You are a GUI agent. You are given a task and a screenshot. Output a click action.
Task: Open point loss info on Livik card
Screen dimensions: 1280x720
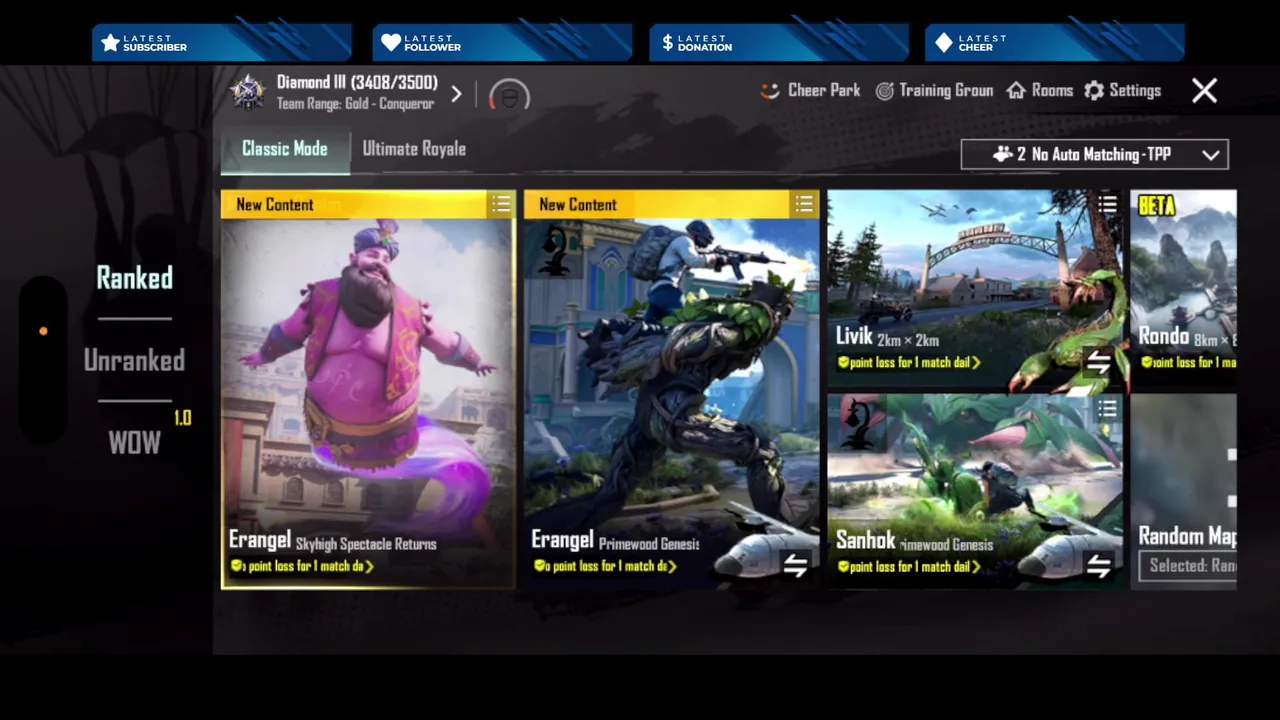click(x=909, y=363)
